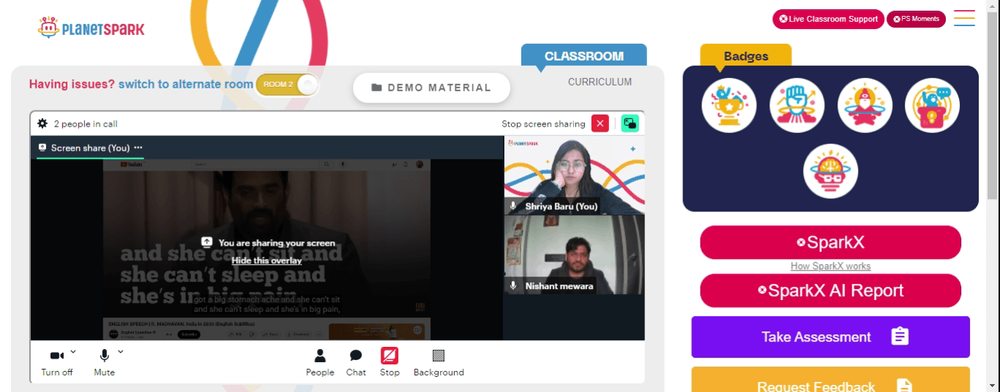The image size is (1000, 392).
Task: Open the Chat panel
Action: [356, 363]
